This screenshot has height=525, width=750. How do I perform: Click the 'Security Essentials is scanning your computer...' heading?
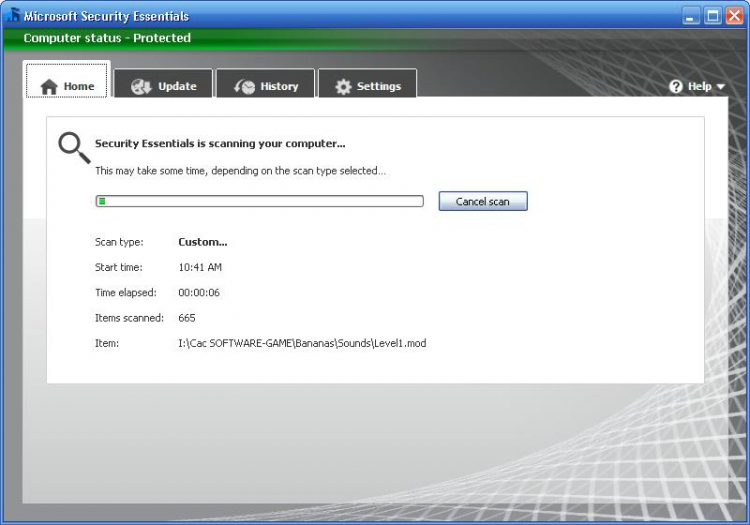click(x=220, y=143)
